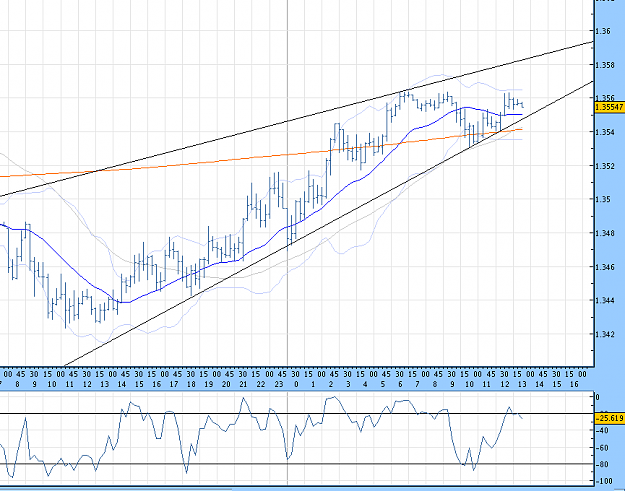
Task: Click the -40 oscillator scale label
Action: [x=601, y=430]
